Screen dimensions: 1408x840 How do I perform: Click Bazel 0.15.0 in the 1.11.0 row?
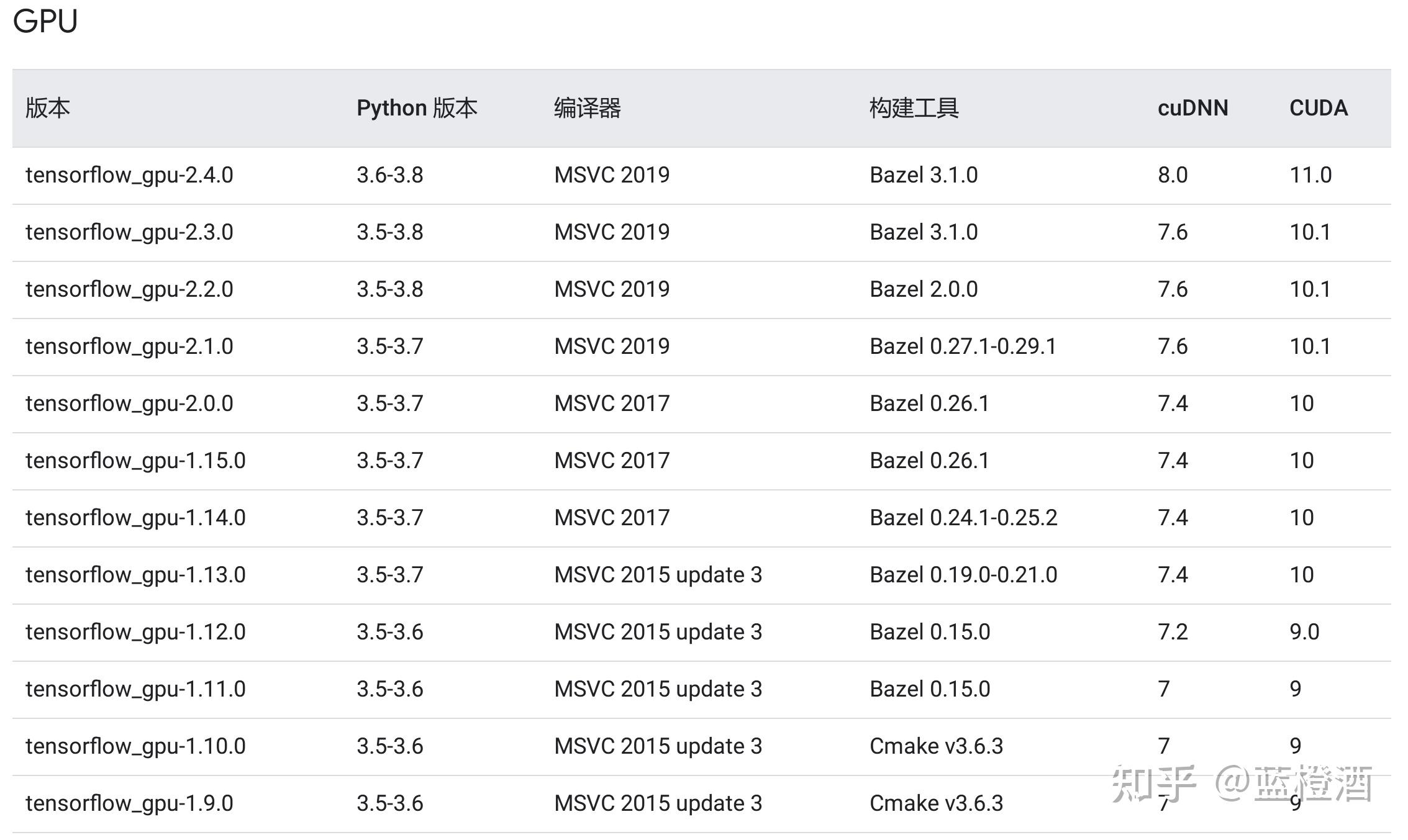click(930, 689)
